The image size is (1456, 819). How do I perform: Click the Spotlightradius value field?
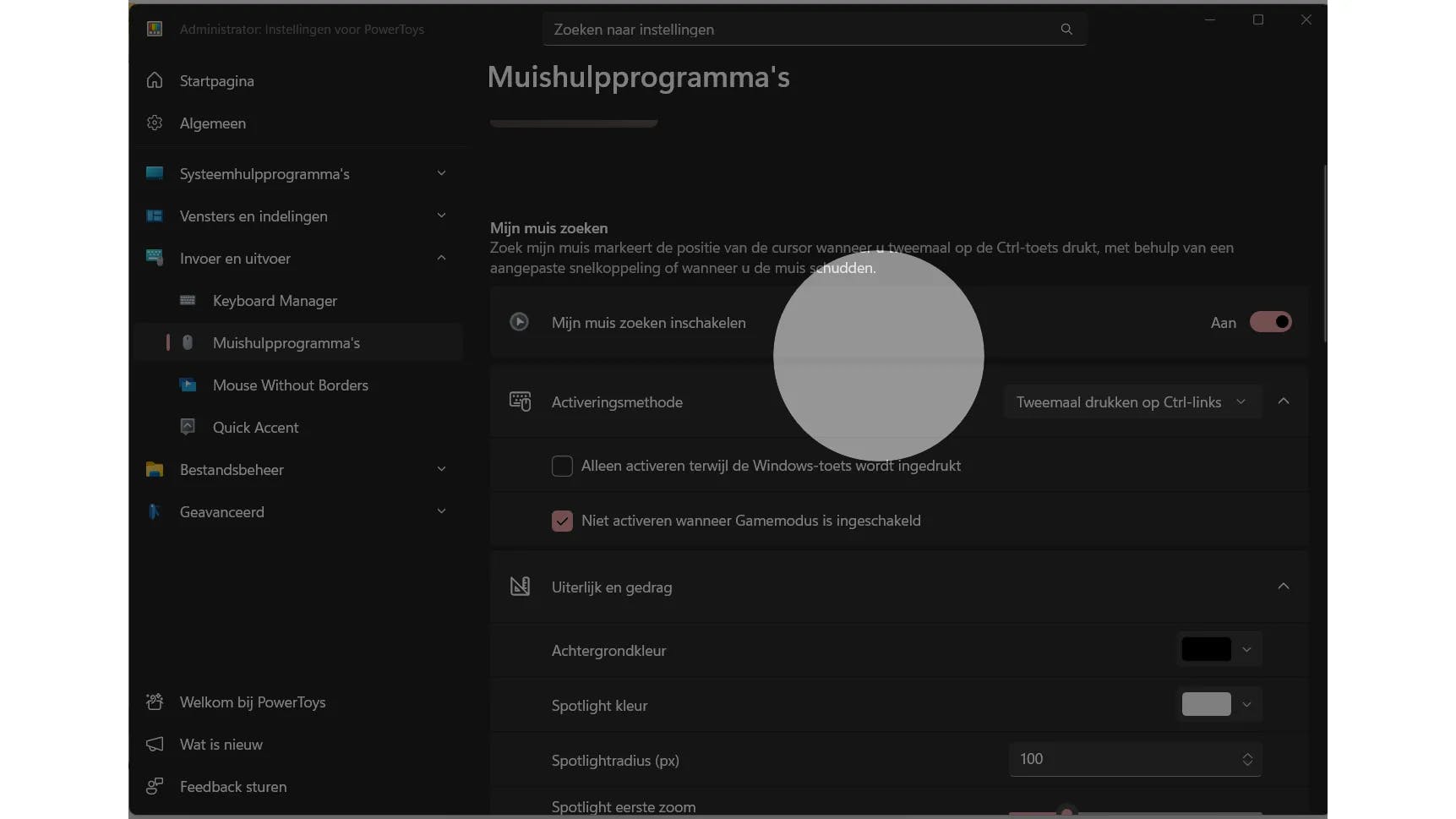(x=1136, y=759)
